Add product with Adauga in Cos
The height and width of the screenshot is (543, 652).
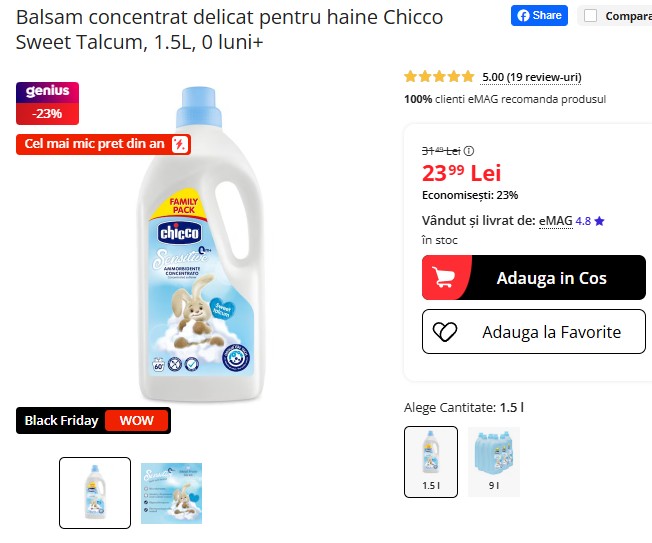[x=533, y=277]
